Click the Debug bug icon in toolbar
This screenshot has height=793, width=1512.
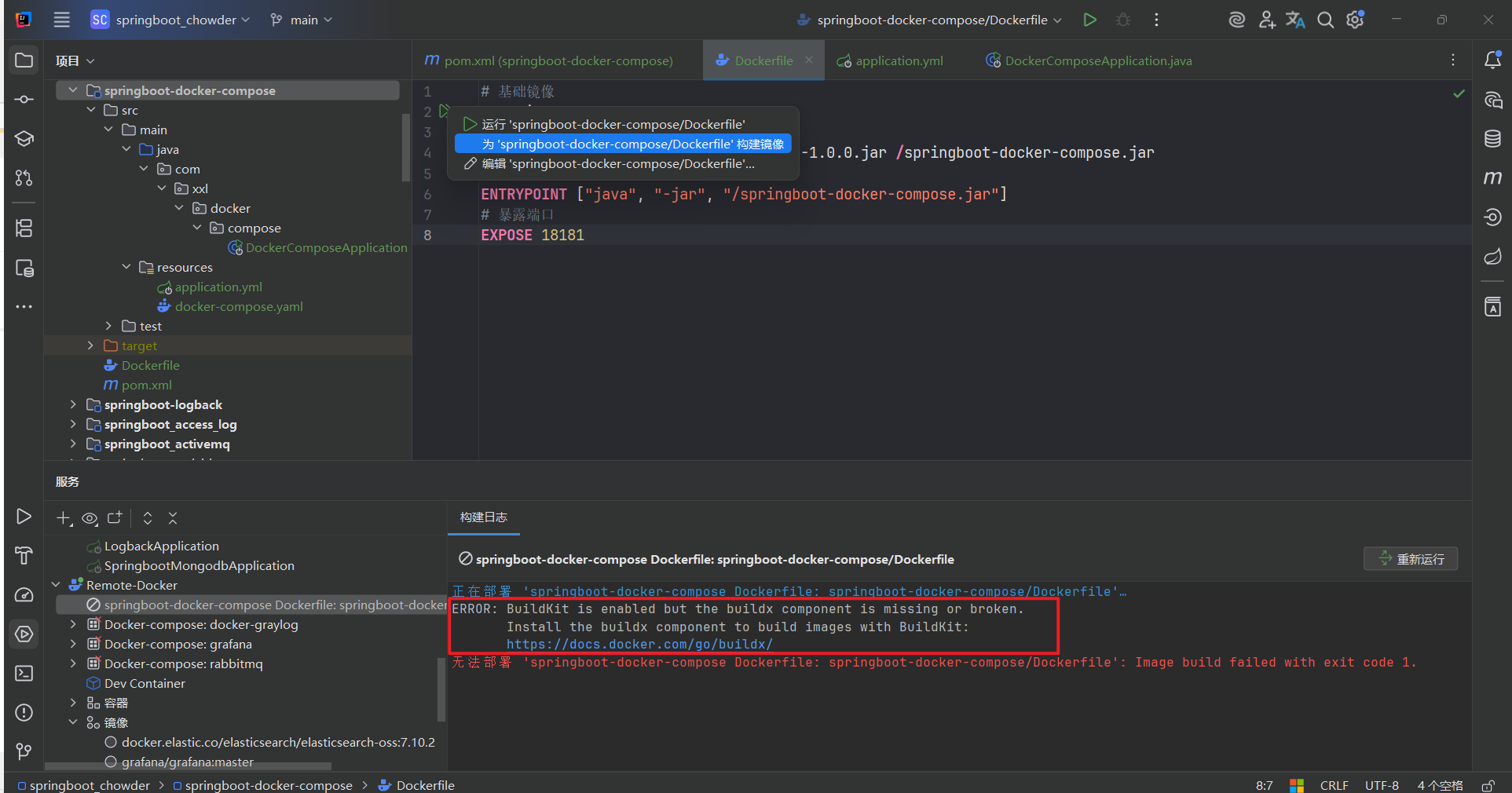coord(1123,20)
